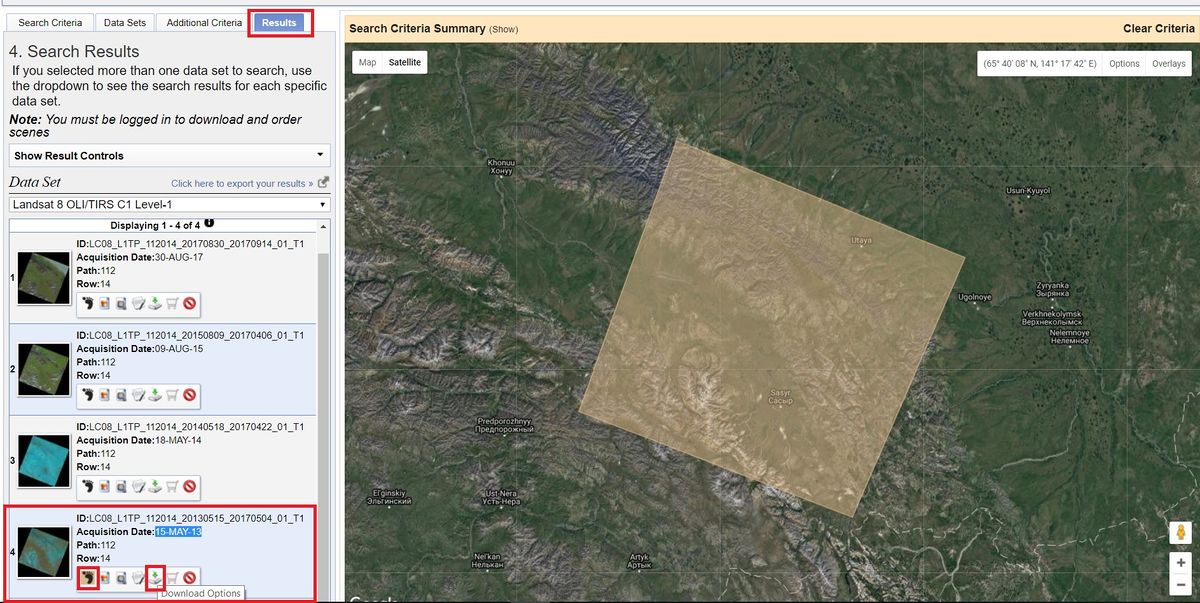Hide browse overlay for the 18-MAY-14 scene

click(104, 487)
